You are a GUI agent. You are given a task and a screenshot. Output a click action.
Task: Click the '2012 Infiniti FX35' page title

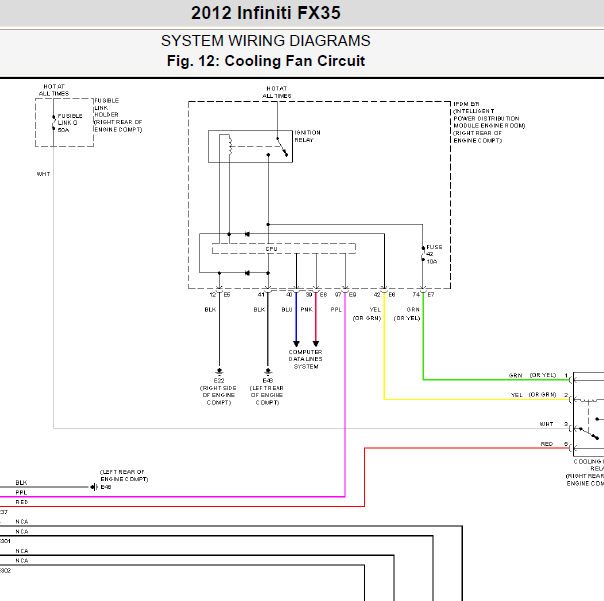pyautogui.click(x=266, y=13)
